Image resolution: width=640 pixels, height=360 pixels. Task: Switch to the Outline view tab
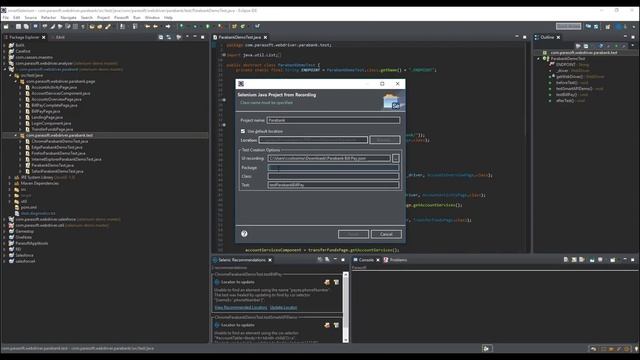pos(547,37)
